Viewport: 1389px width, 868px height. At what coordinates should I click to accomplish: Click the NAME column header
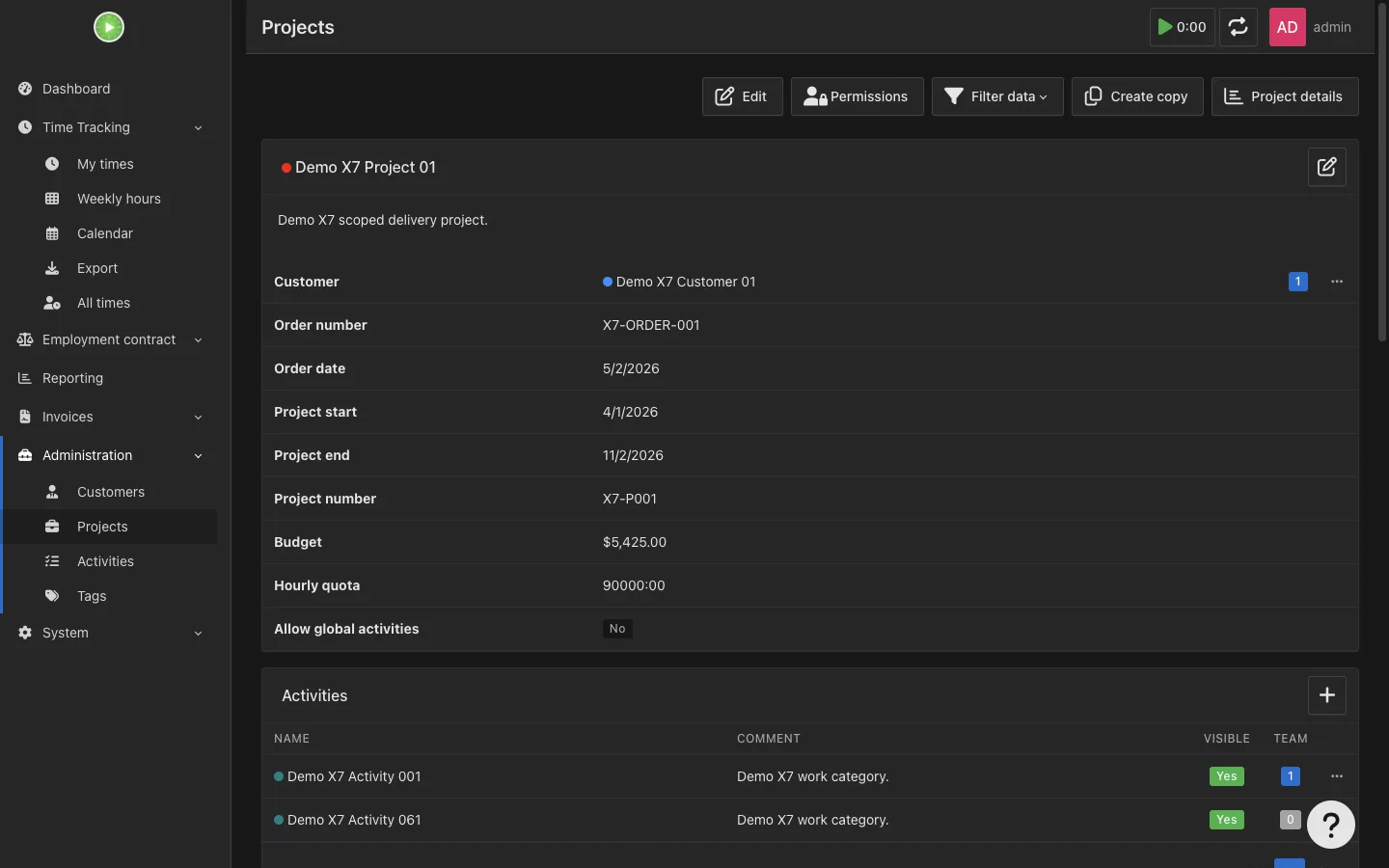click(291, 739)
